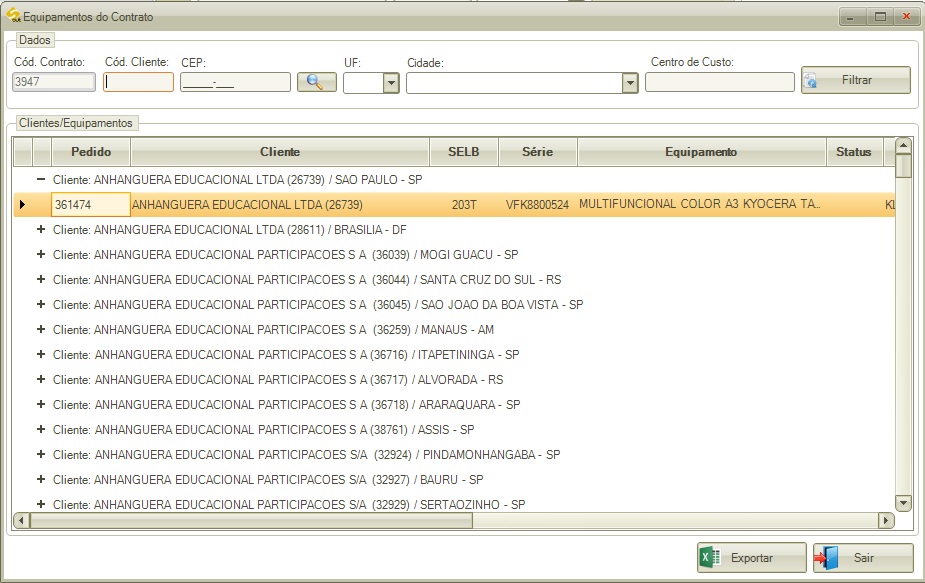This screenshot has width=925, height=583.
Task: Click the Série column header
Action: point(537,152)
